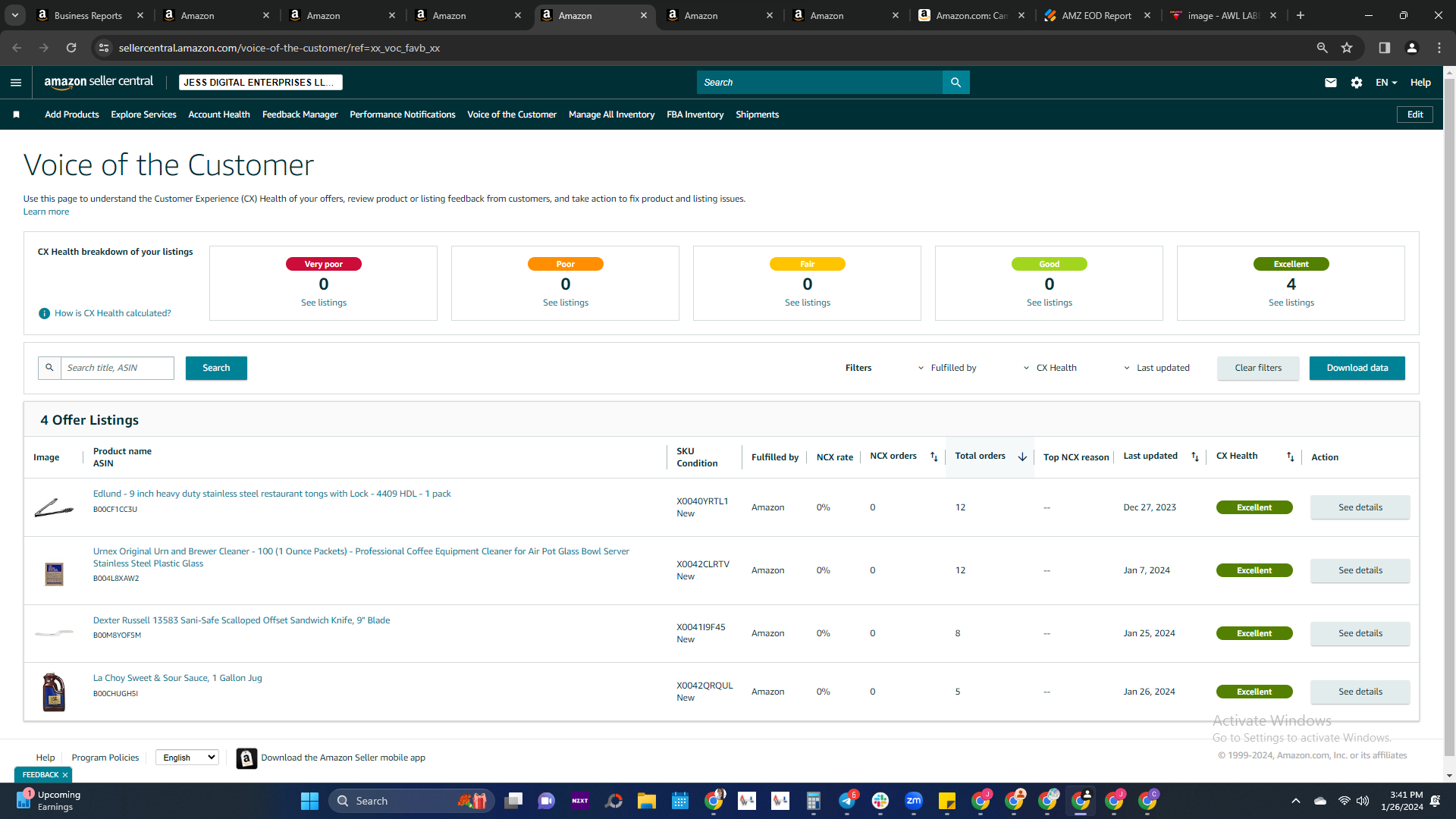Click the Edit favorites bar button
The width and height of the screenshot is (1456, 819).
point(1415,115)
